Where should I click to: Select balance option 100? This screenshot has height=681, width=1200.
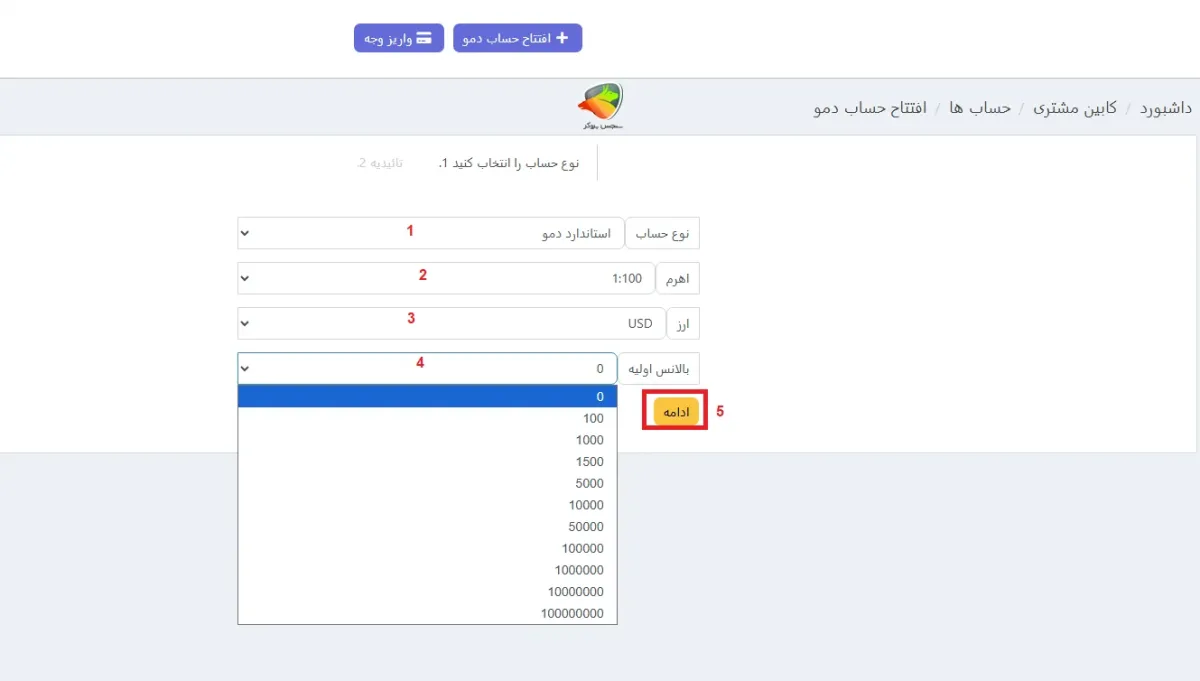(427, 418)
